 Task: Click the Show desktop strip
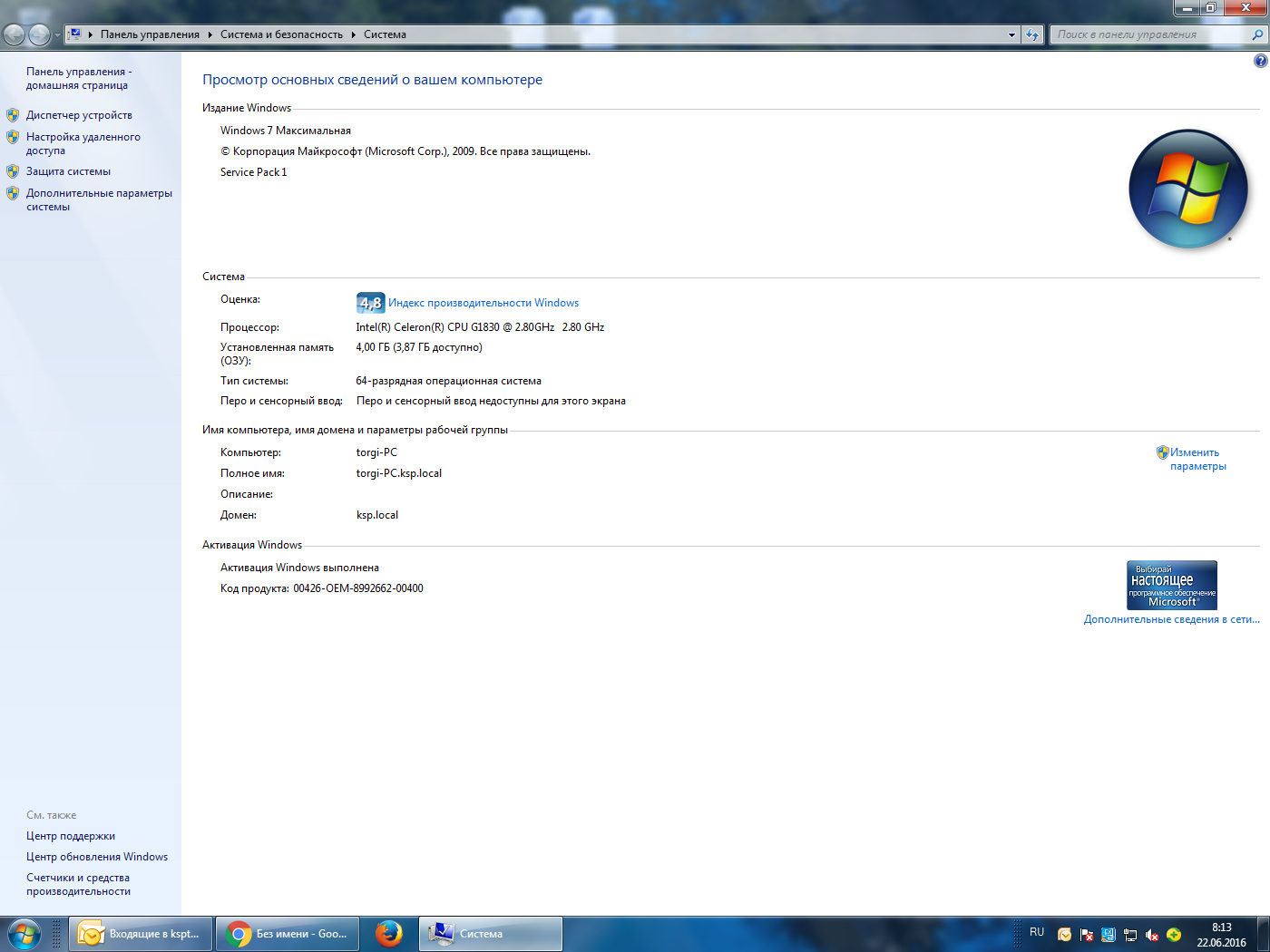pos(1263,934)
